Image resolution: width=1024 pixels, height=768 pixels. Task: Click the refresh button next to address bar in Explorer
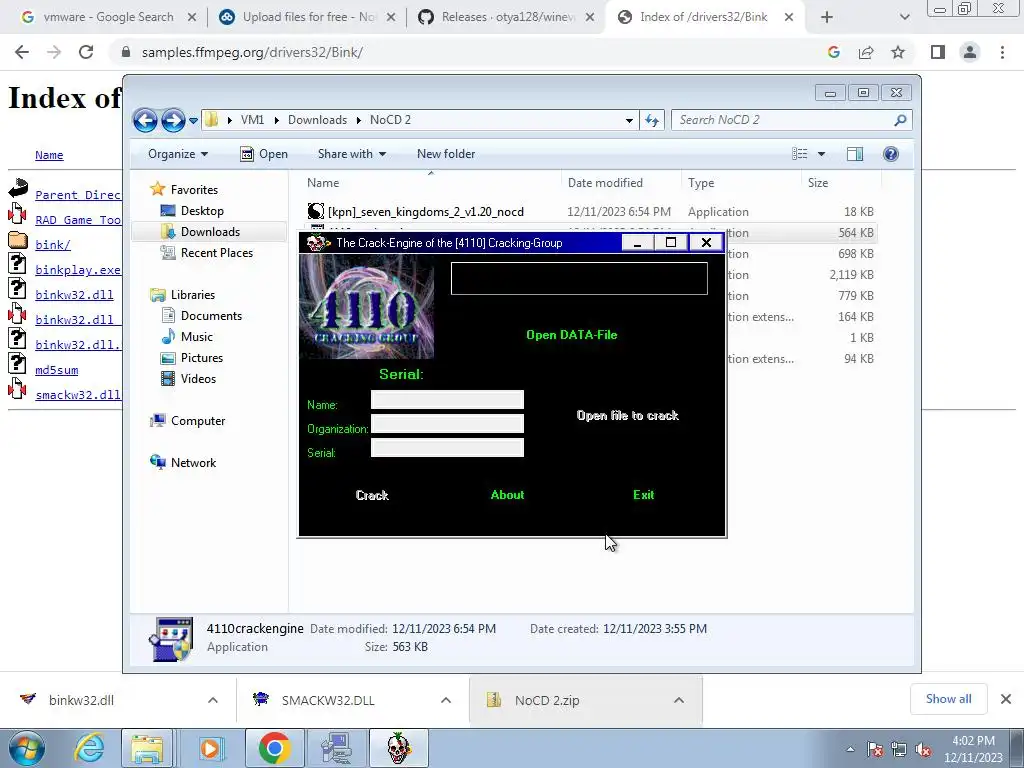(652, 120)
